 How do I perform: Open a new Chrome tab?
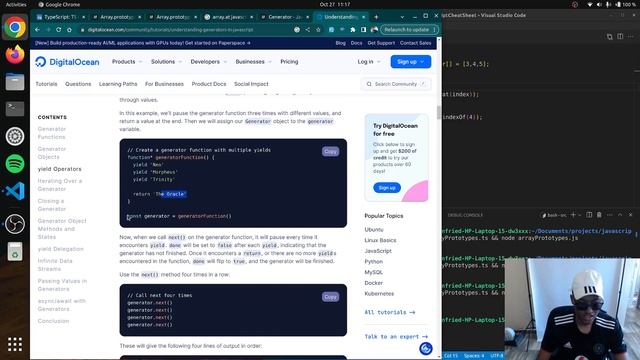376,17
